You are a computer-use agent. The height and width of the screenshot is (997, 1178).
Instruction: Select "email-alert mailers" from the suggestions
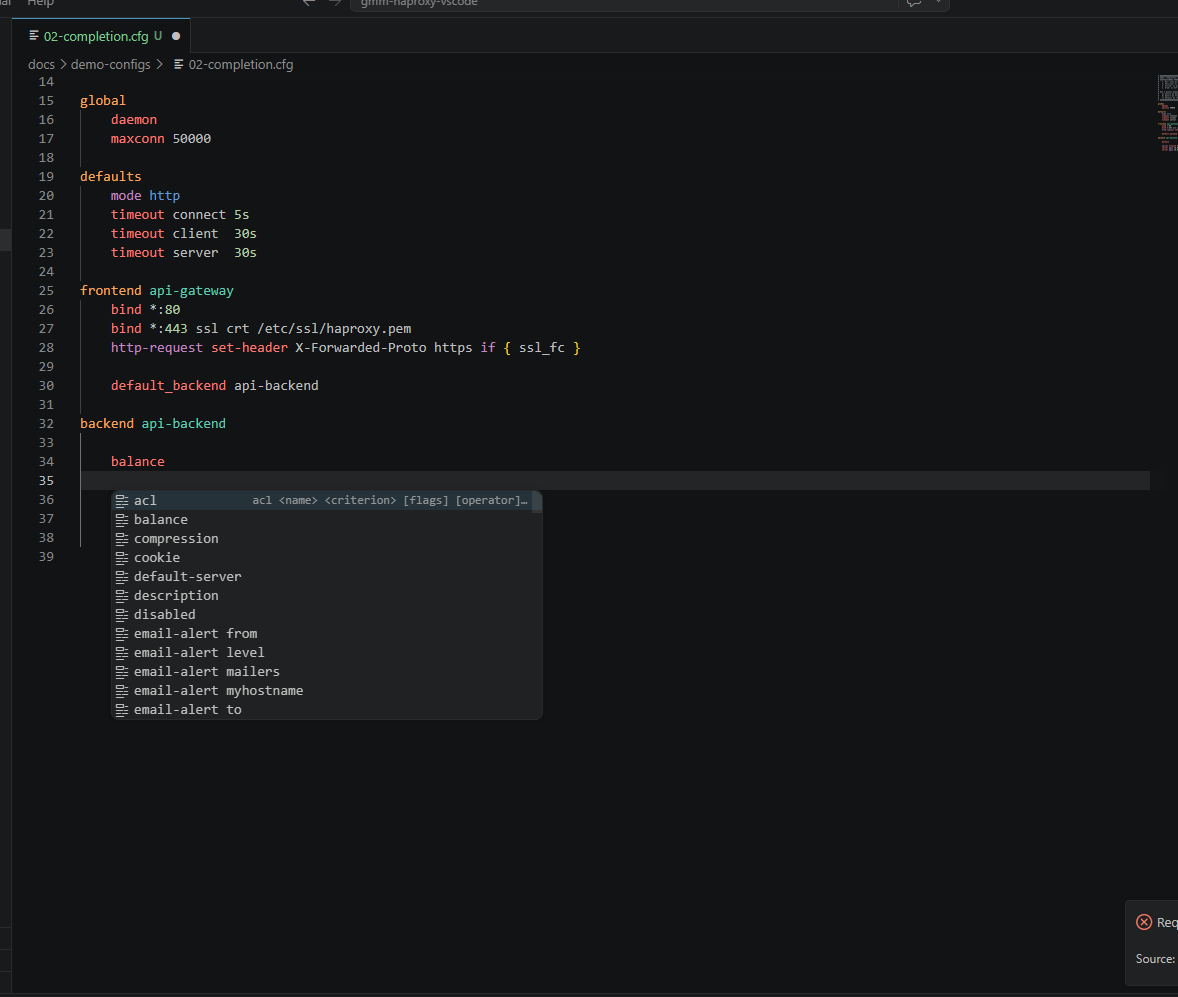pyautogui.click(x=198, y=671)
